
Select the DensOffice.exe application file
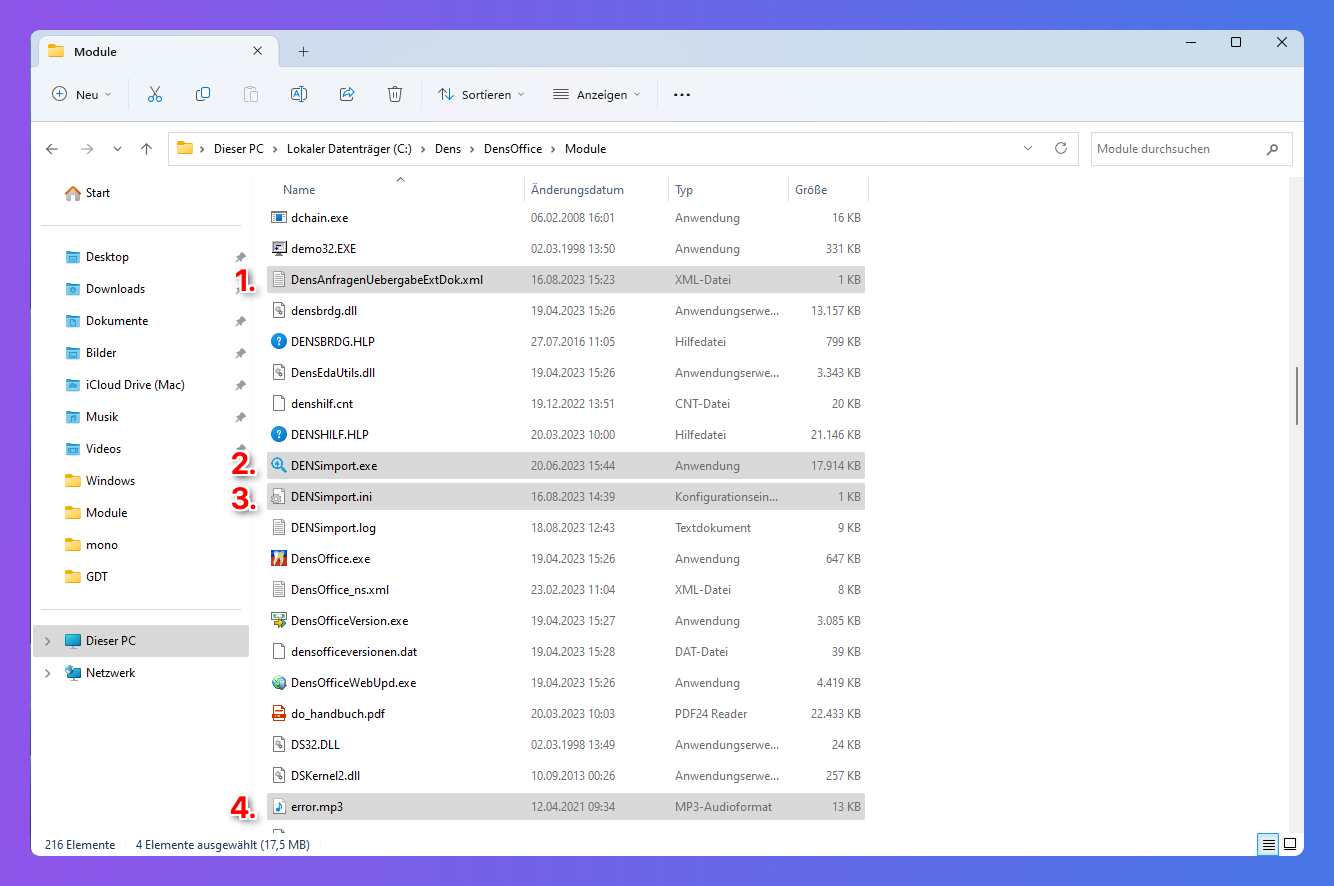pos(330,559)
